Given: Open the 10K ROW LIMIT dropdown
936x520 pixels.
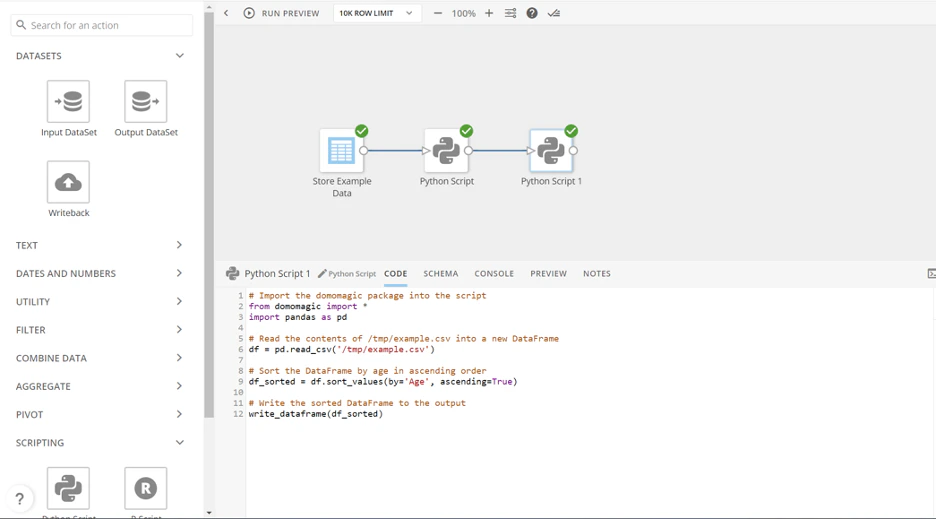Looking at the screenshot, I should [377, 13].
